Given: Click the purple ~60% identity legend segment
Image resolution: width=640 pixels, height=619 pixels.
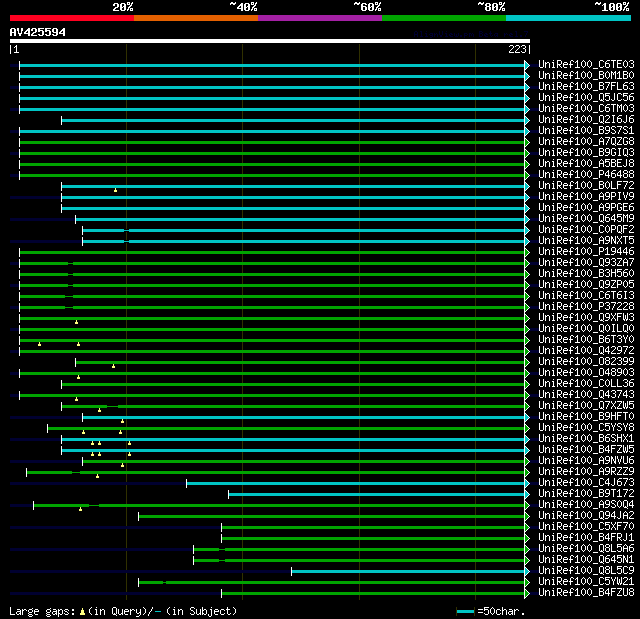Looking at the screenshot, I should pyautogui.click(x=320, y=18).
